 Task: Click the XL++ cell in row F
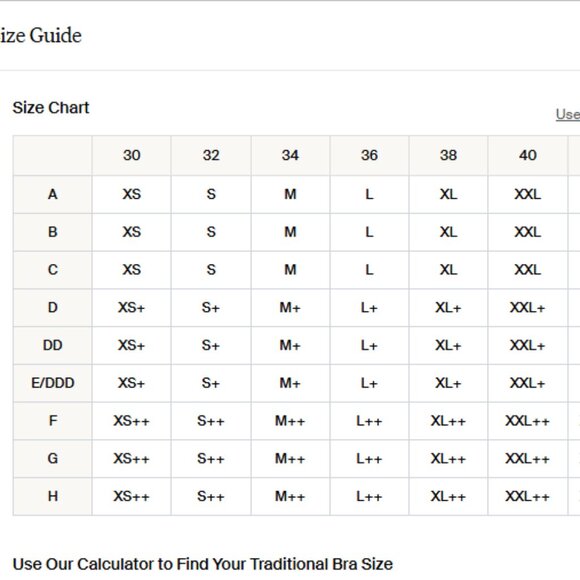448,421
